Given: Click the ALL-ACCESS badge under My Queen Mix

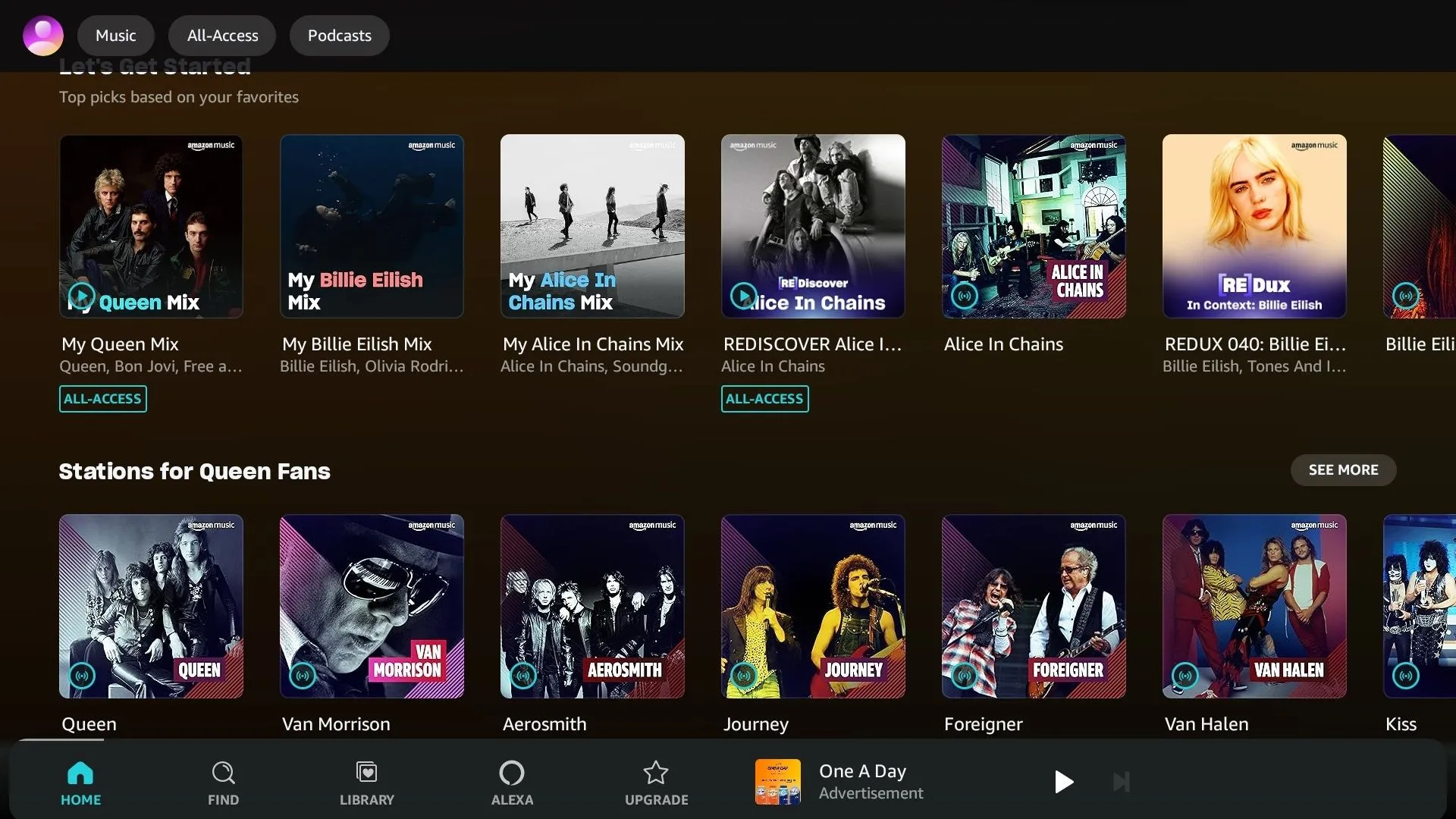Looking at the screenshot, I should pos(103,399).
